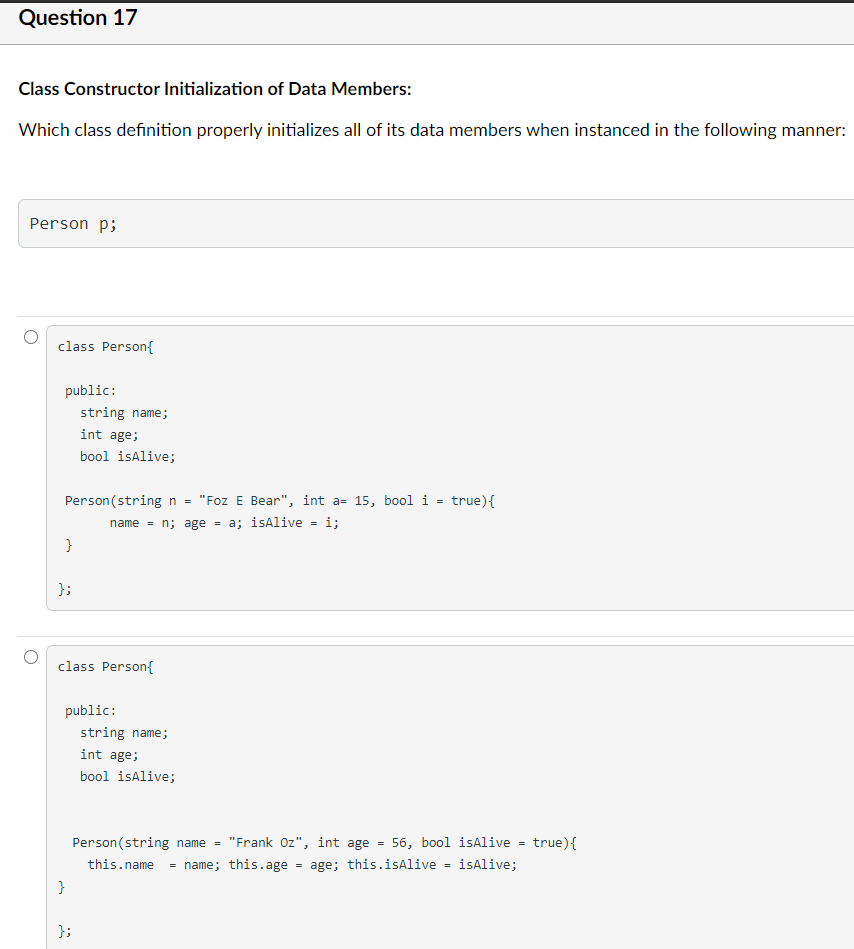Select the first answer radio button

32,338
